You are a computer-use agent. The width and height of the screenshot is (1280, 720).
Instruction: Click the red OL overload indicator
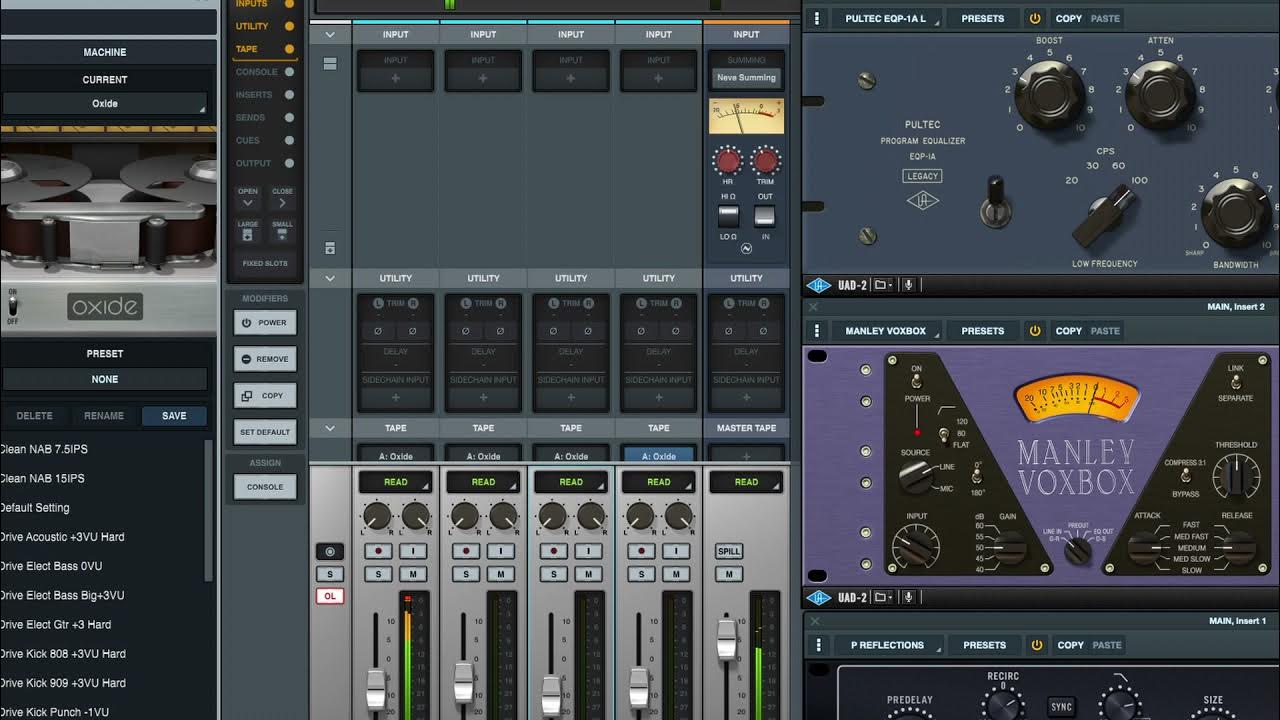(x=330, y=596)
